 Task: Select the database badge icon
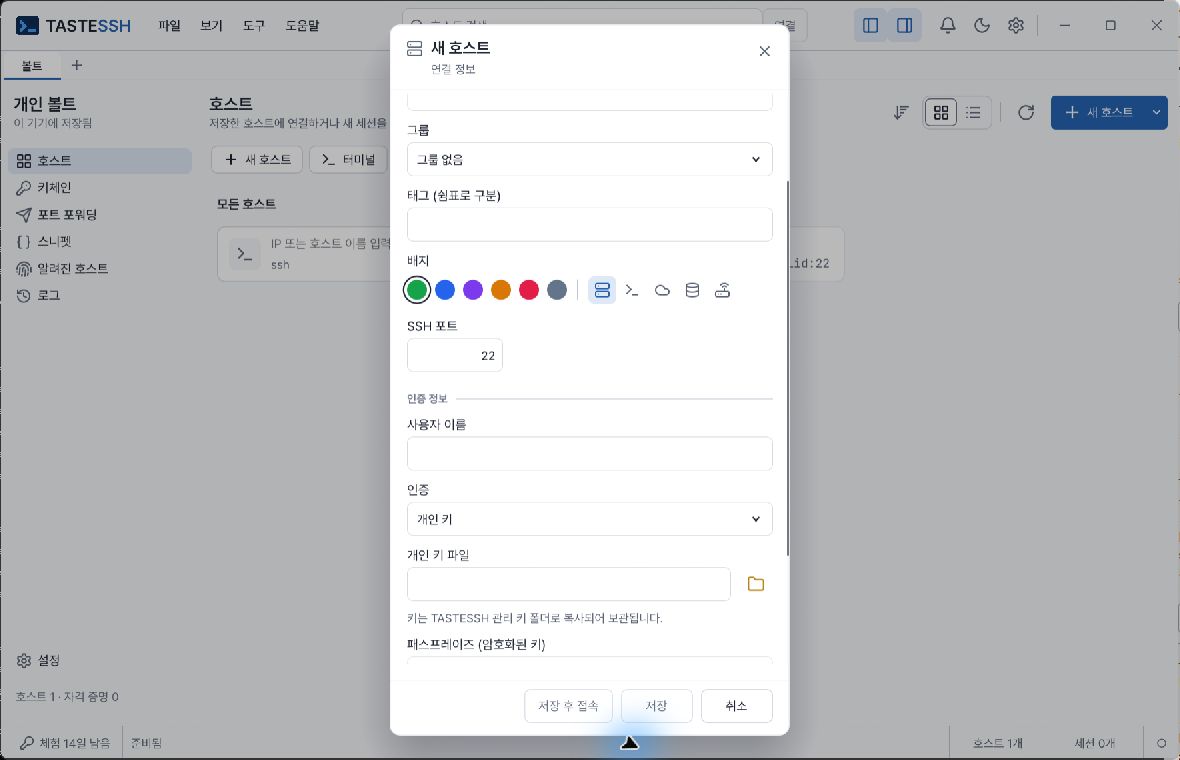point(692,290)
